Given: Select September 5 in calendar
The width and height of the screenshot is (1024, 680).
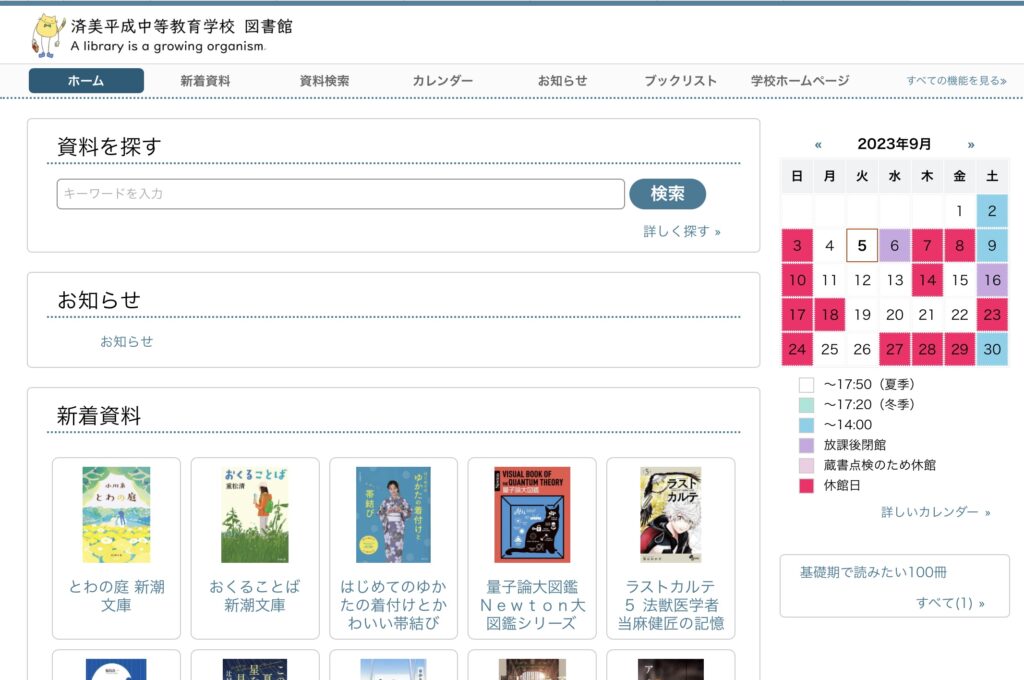Looking at the screenshot, I should pyautogui.click(x=861, y=246).
